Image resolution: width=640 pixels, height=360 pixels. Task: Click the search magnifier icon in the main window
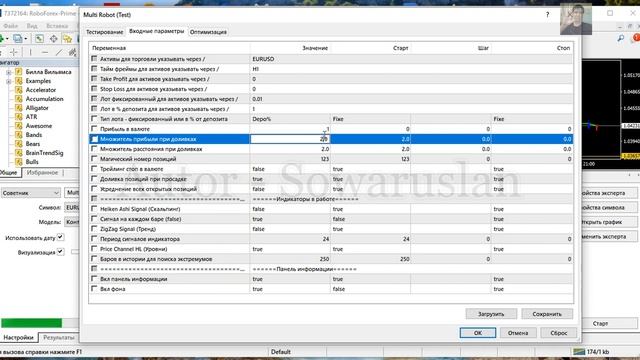tap(620, 39)
